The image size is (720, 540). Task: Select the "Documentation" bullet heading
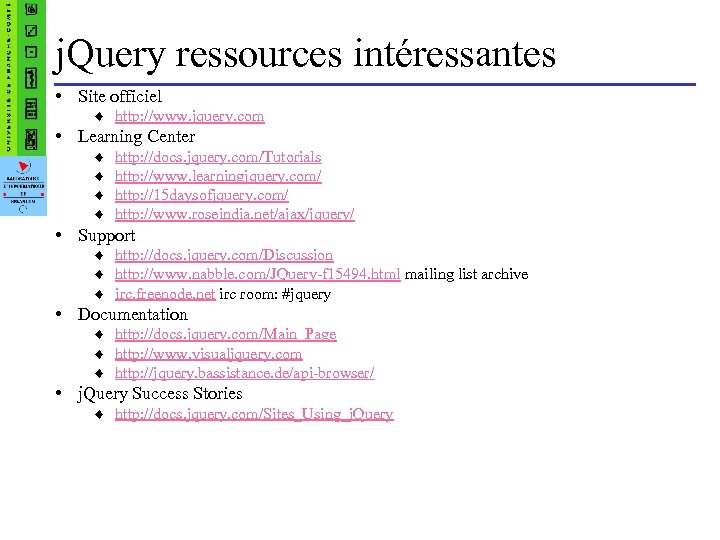(x=132, y=315)
